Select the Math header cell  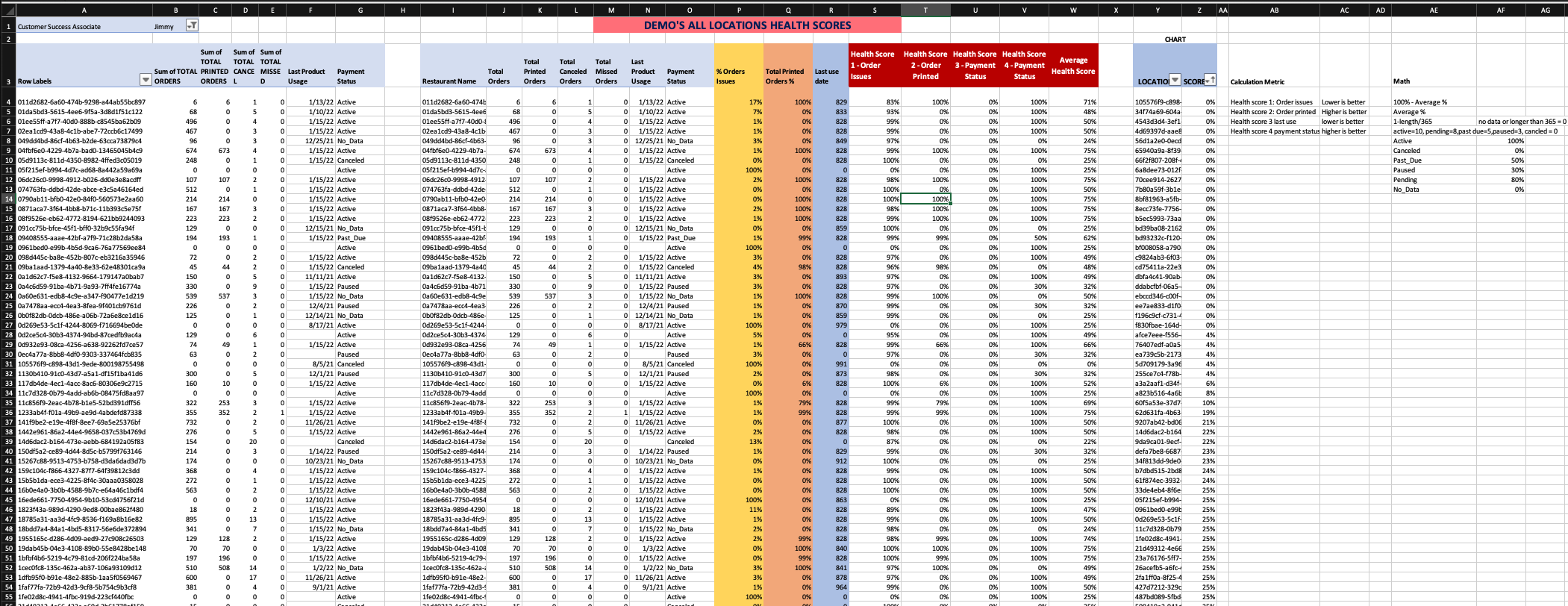point(1402,81)
